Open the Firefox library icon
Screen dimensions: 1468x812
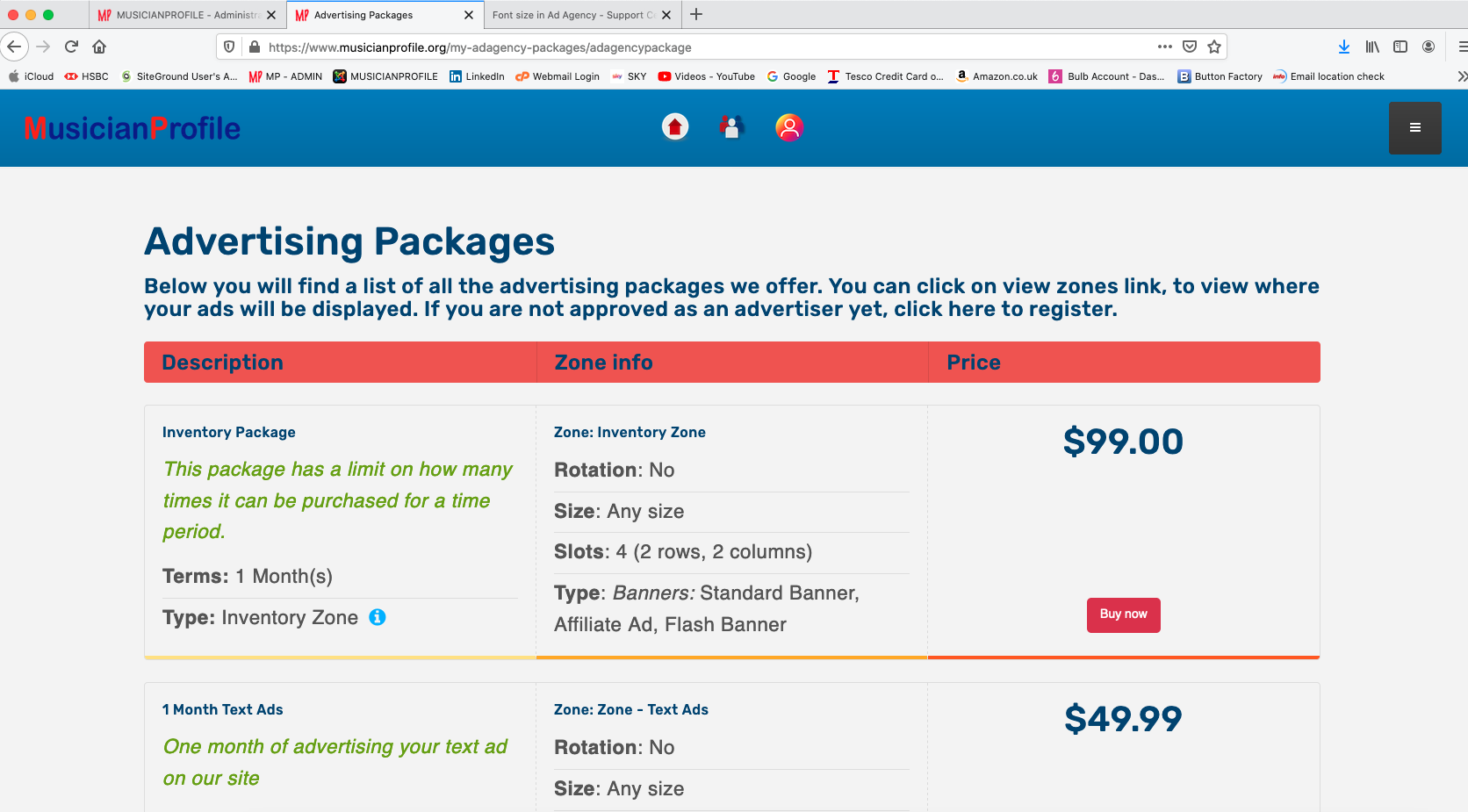pos(1372,47)
